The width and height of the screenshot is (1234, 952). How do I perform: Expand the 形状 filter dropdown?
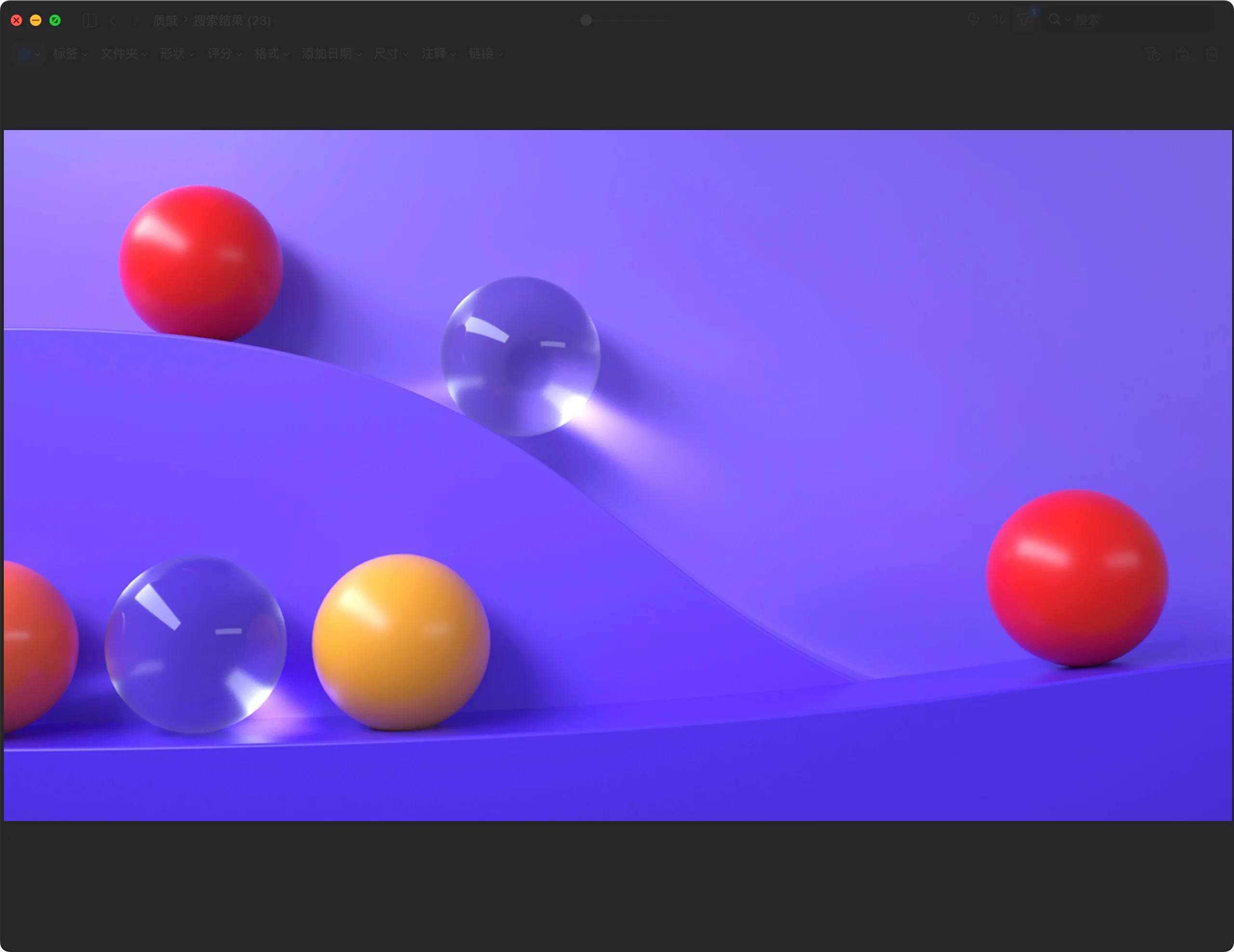(x=177, y=53)
